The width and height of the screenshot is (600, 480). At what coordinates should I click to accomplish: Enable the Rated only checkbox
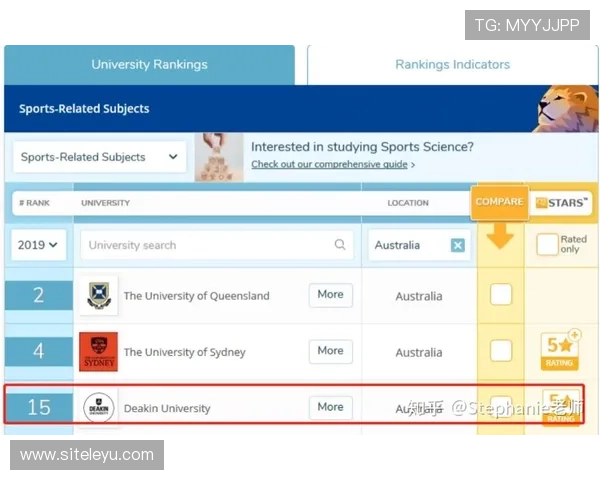[547, 244]
